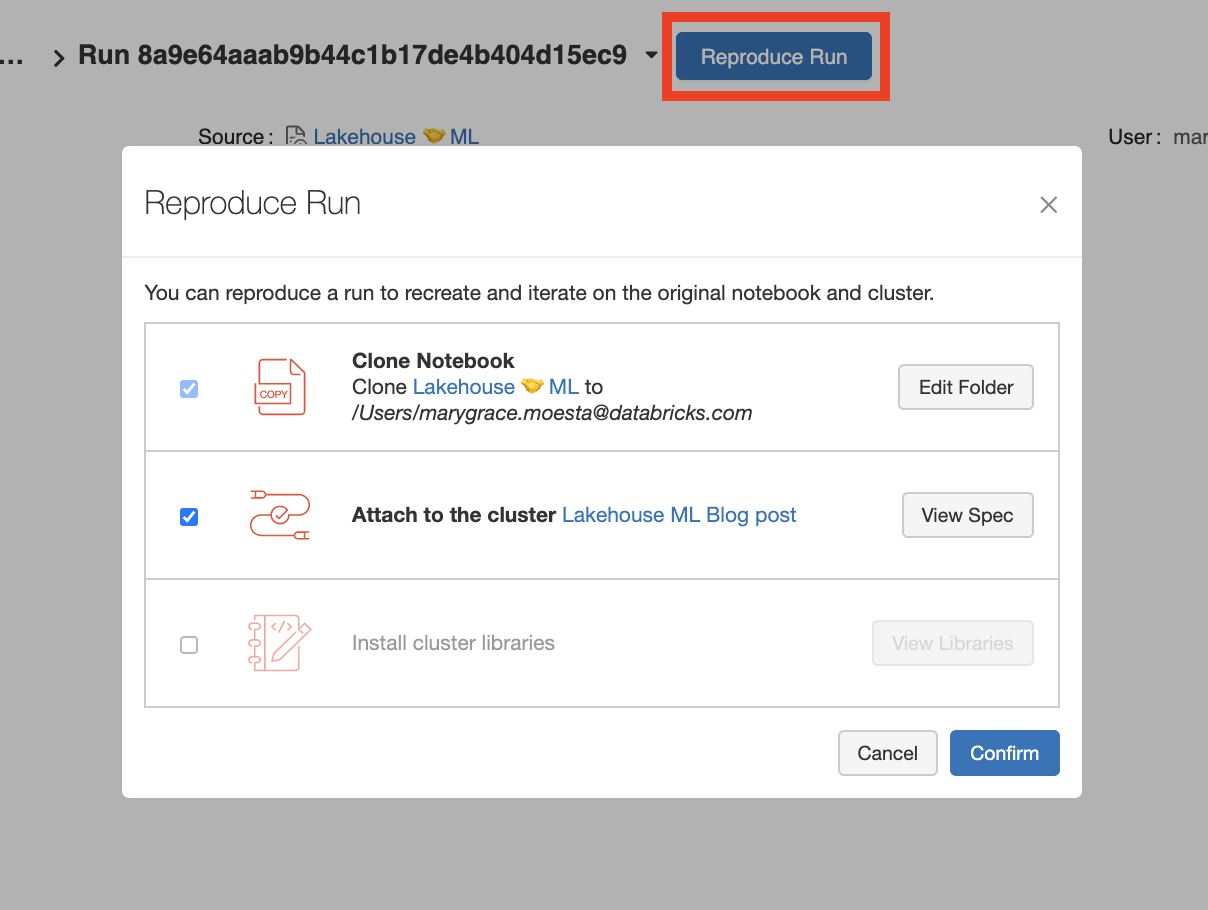The width and height of the screenshot is (1208, 910).
Task: Click the View Libraries button
Action: click(952, 643)
